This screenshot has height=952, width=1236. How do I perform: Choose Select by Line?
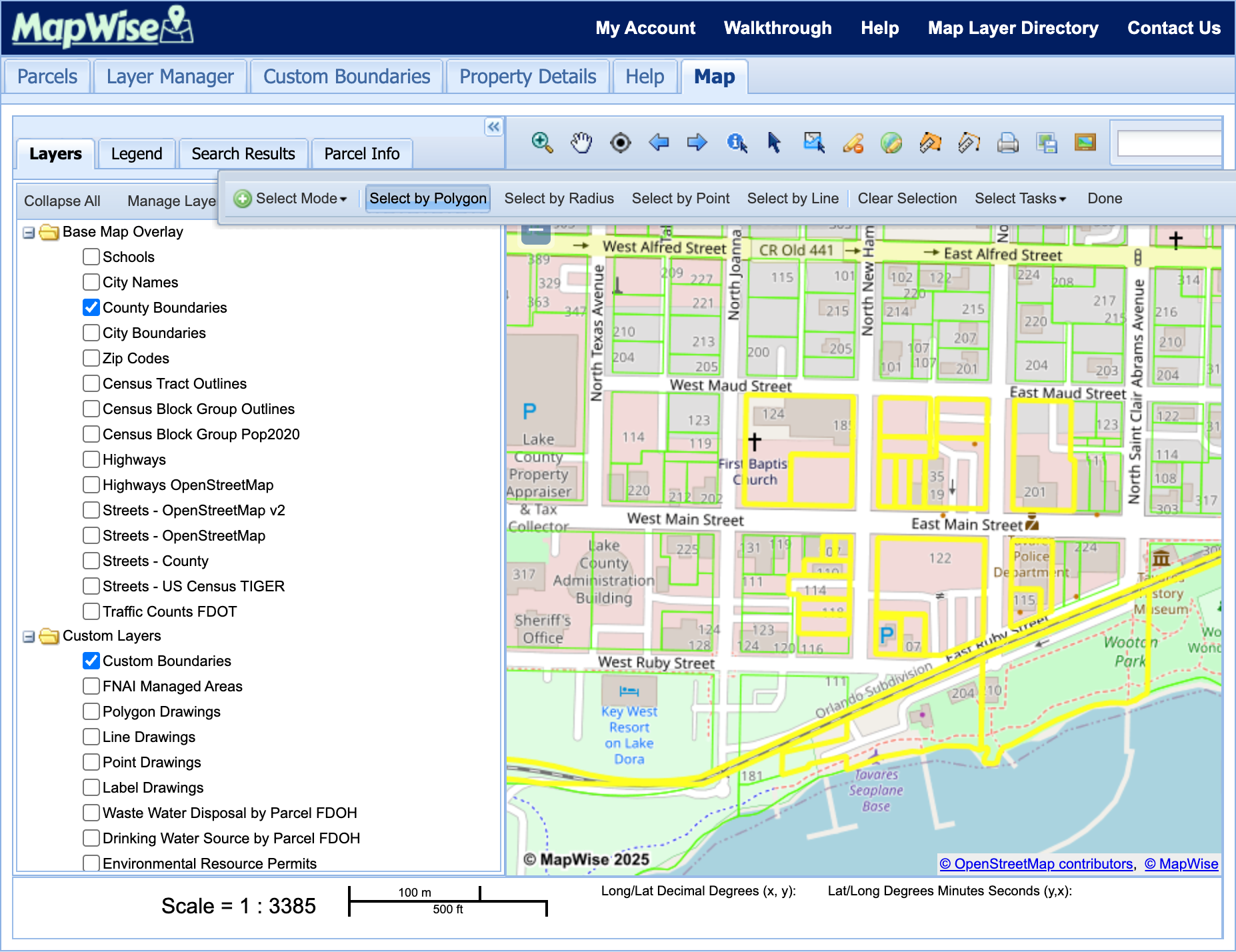[793, 199]
